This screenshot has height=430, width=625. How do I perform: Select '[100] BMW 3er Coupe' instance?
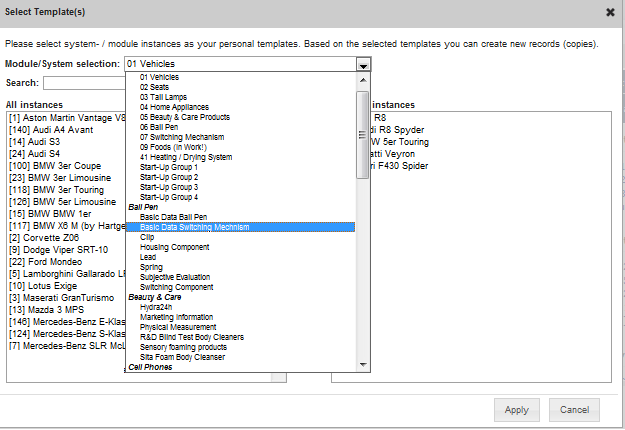[x=55, y=166]
